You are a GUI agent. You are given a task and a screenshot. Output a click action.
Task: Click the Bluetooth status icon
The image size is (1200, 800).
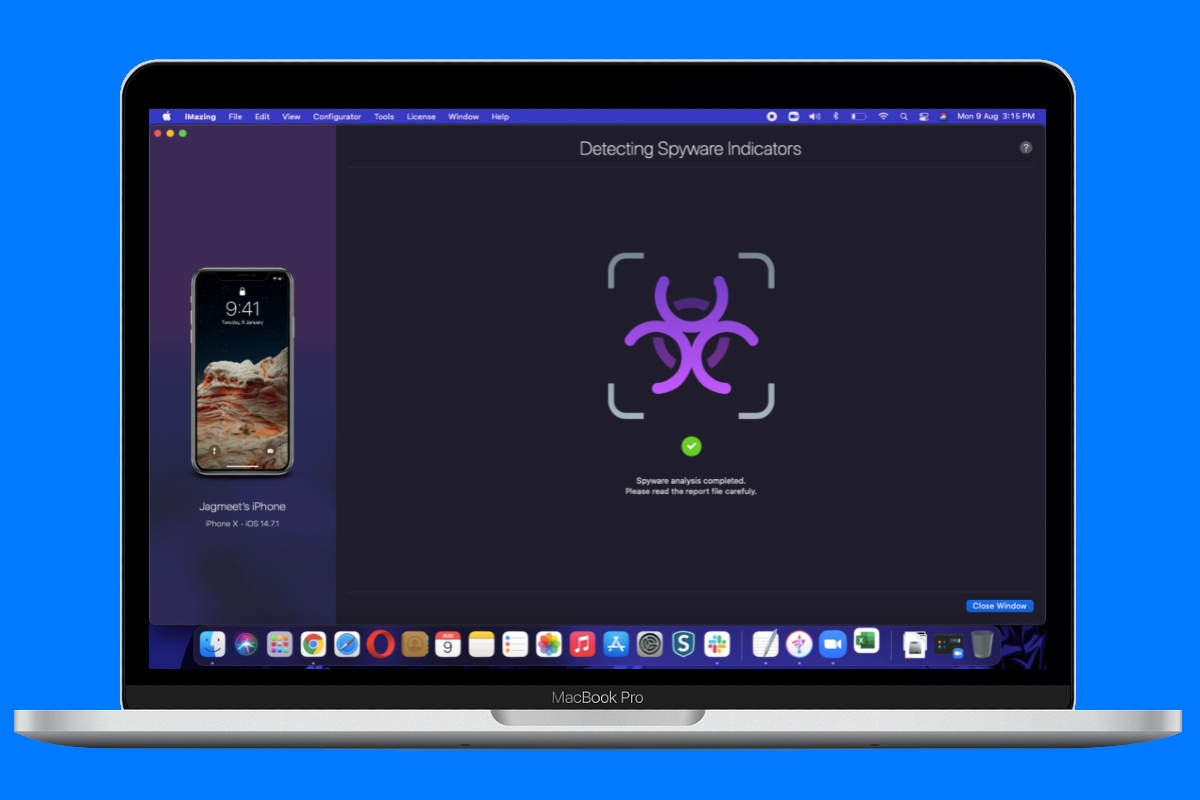click(x=836, y=116)
